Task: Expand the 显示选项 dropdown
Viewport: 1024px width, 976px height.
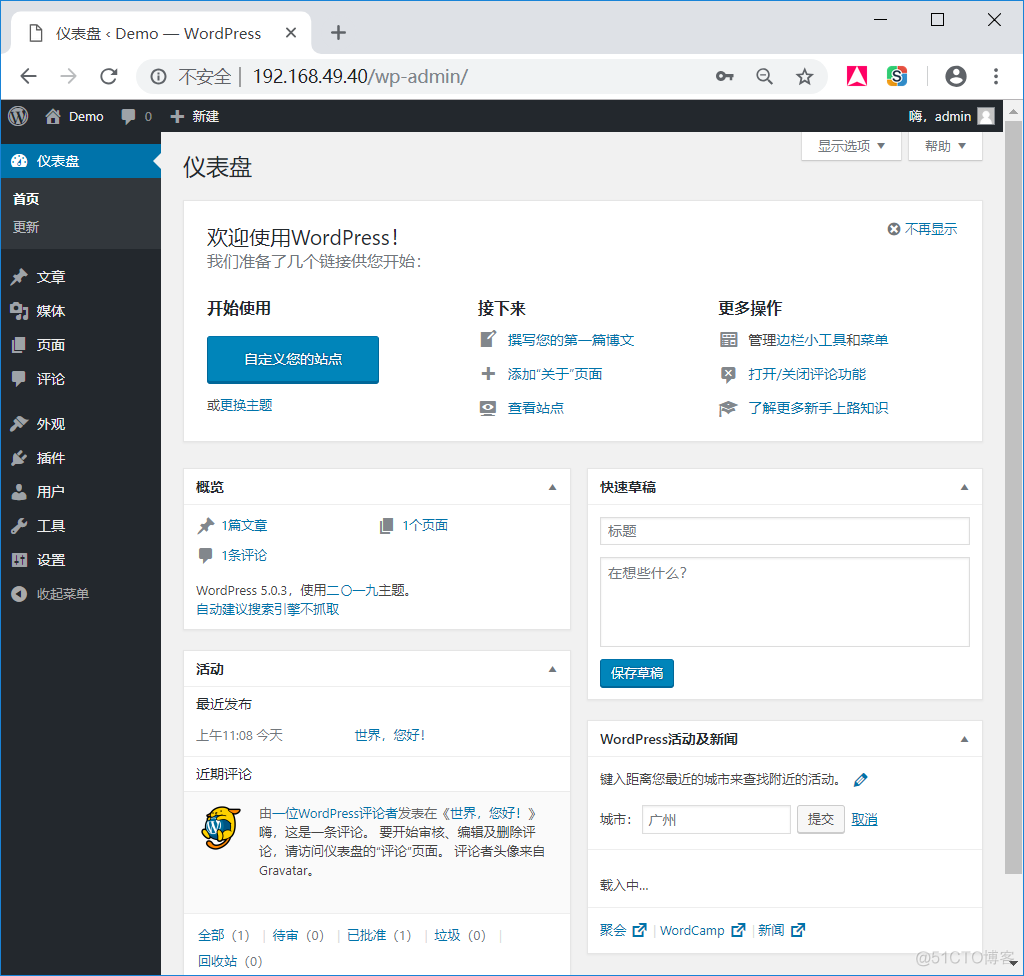Action: (851, 146)
